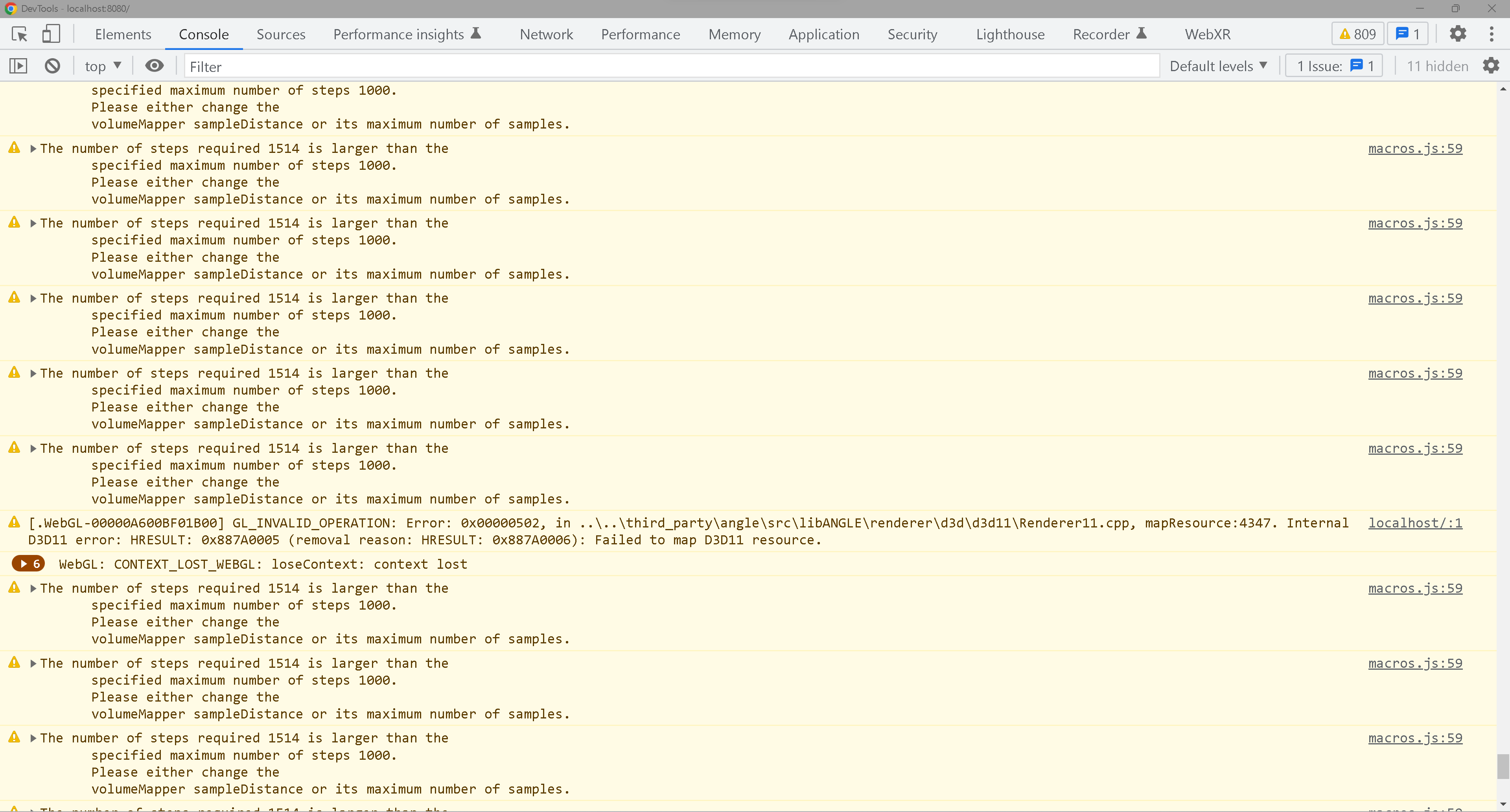Click the 1 Issue button
The image size is (1510, 812).
coord(1333,66)
